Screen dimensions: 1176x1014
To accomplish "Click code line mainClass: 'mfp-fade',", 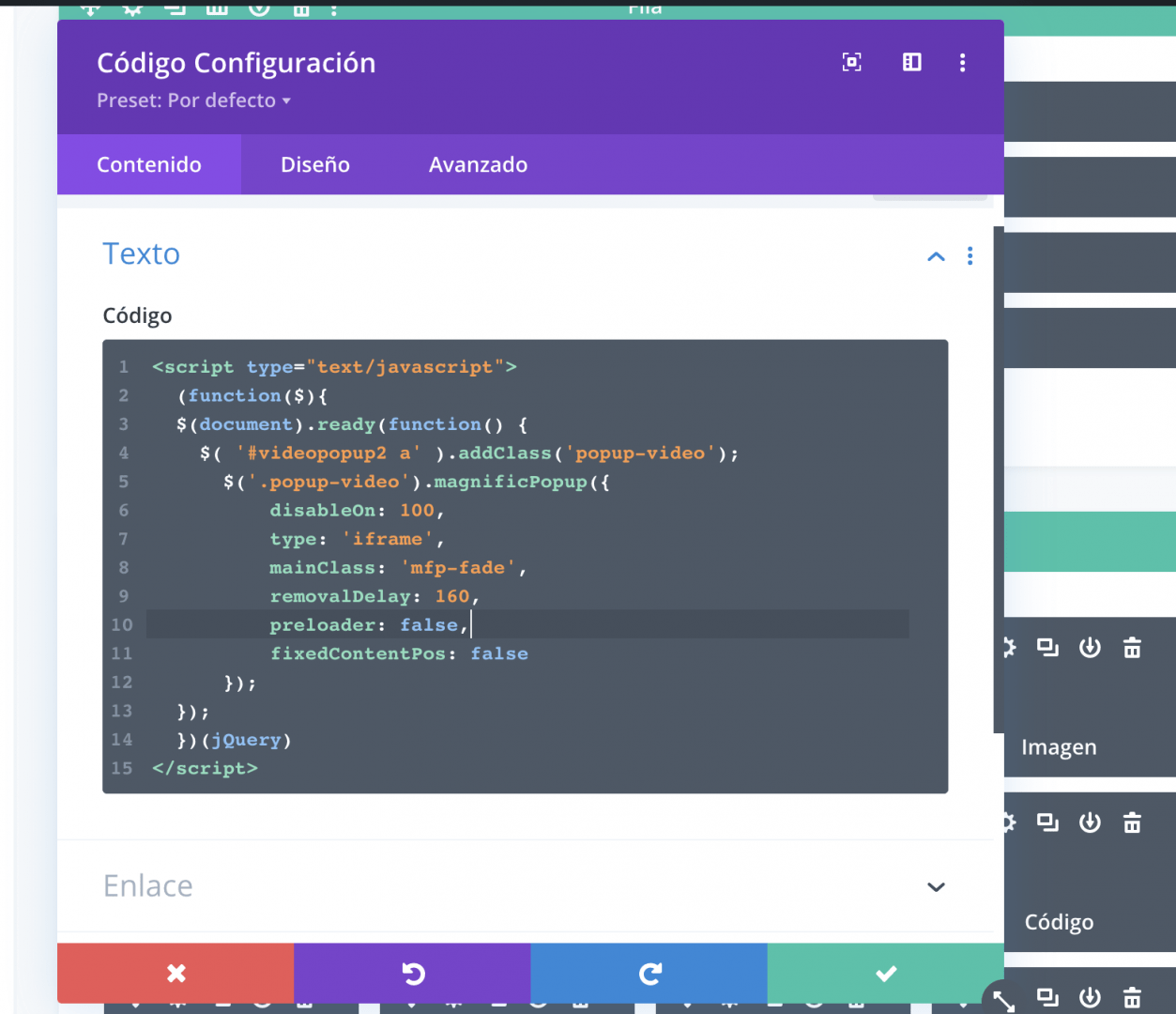I will tap(398, 568).
